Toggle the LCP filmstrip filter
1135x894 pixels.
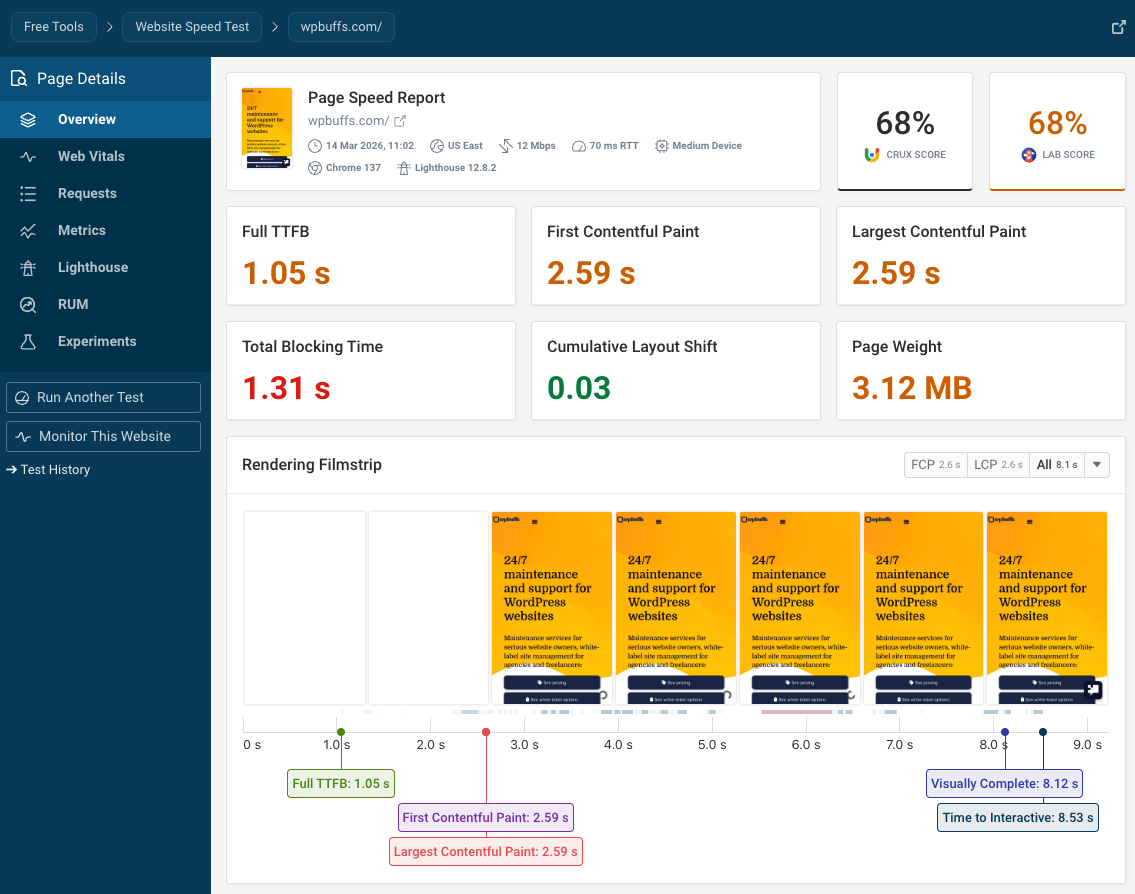pyautogui.click(x=997, y=464)
